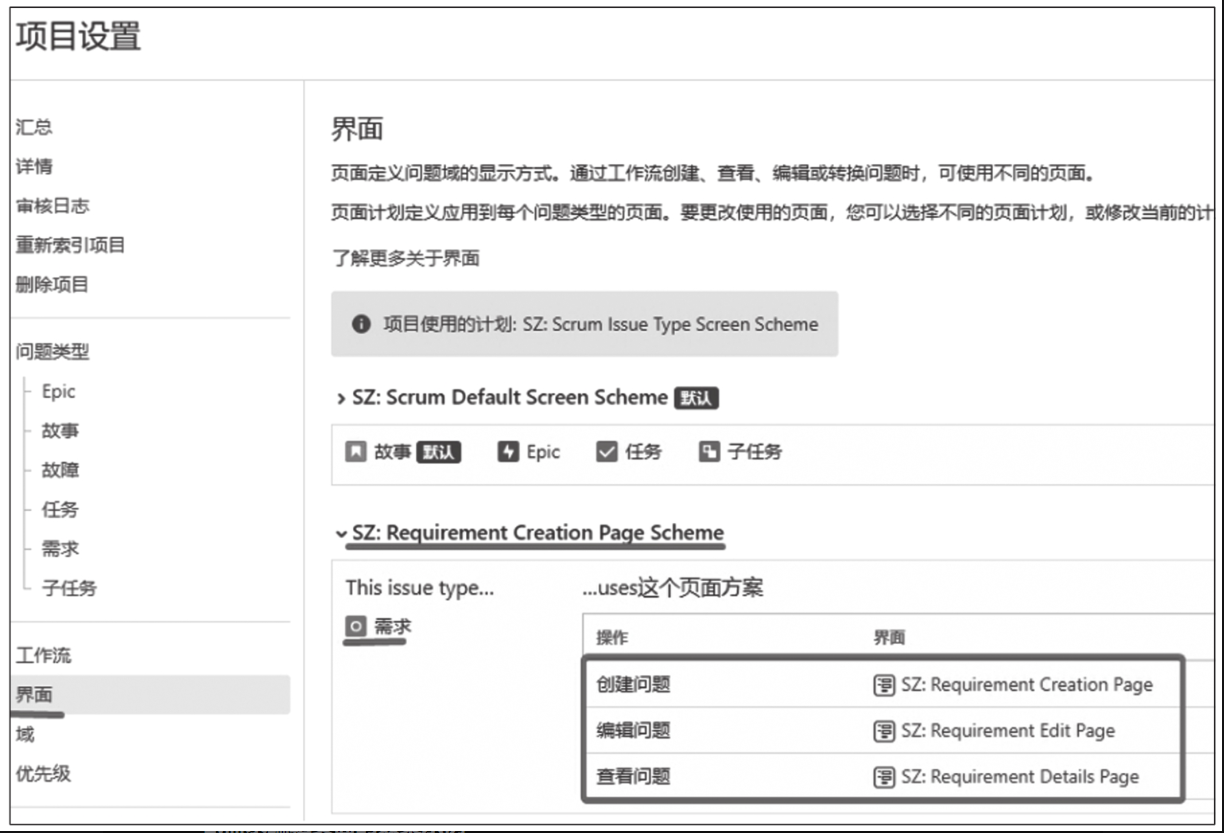1224x833 pixels.
Task: Open 汇总 in the sidebar
Action: tap(34, 127)
